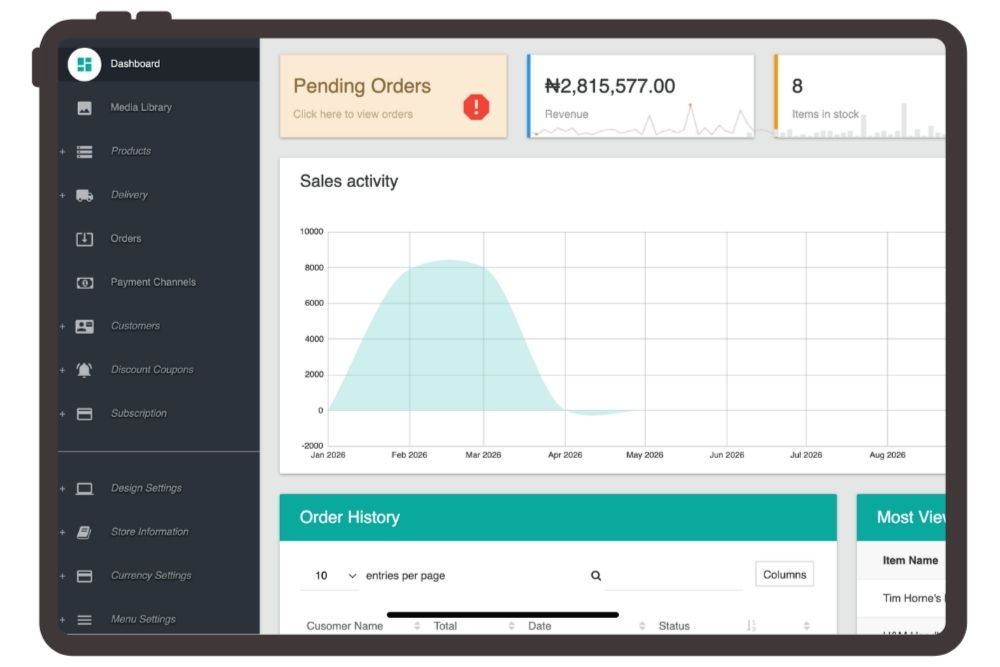This screenshot has width=1000, height=667.
Task: Click the Order History search input field
Action: (x=674, y=576)
